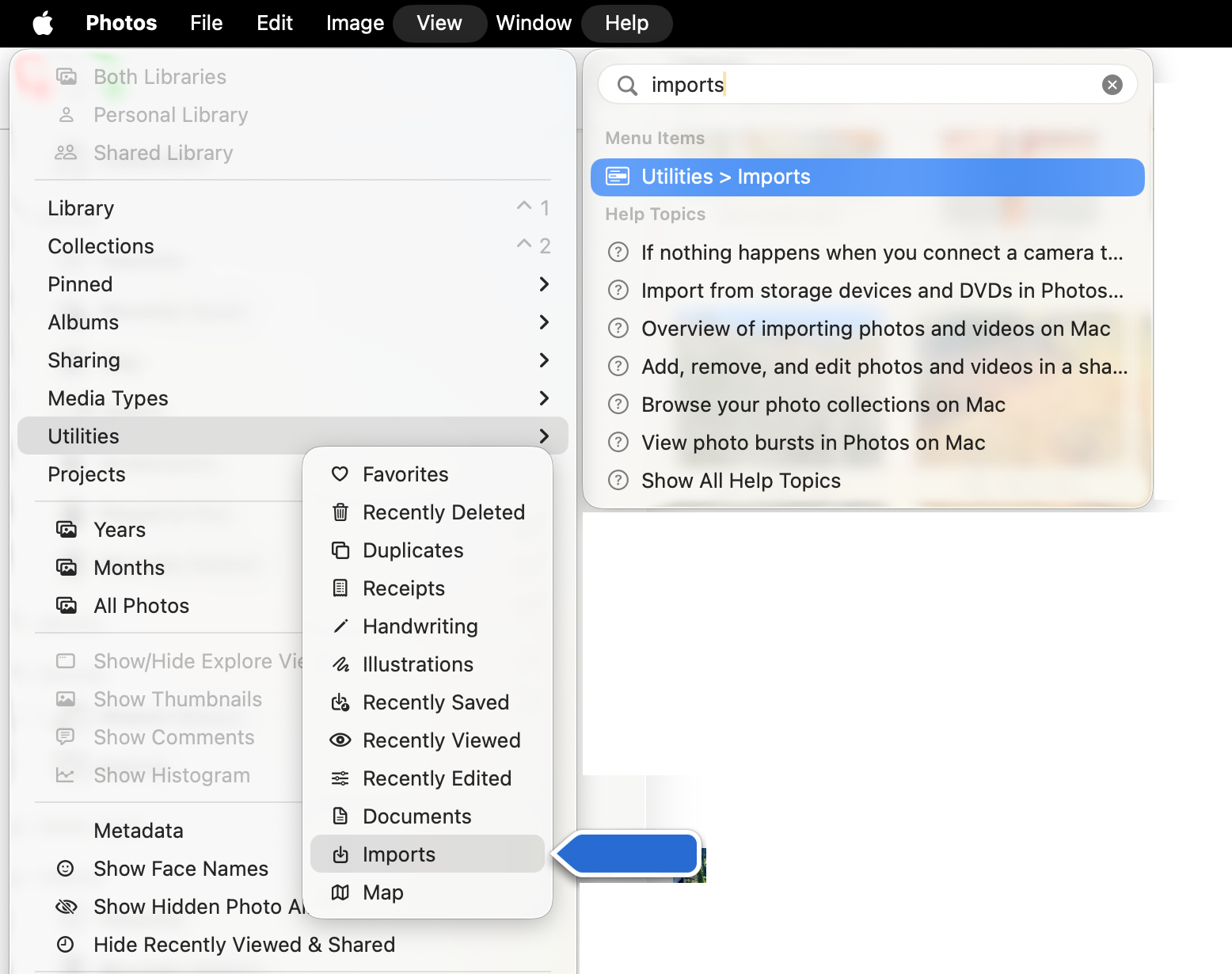Open the Photos app menu
Image resolution: width=1232 pixels, height=974 pixels.
(x=121, y=23)
